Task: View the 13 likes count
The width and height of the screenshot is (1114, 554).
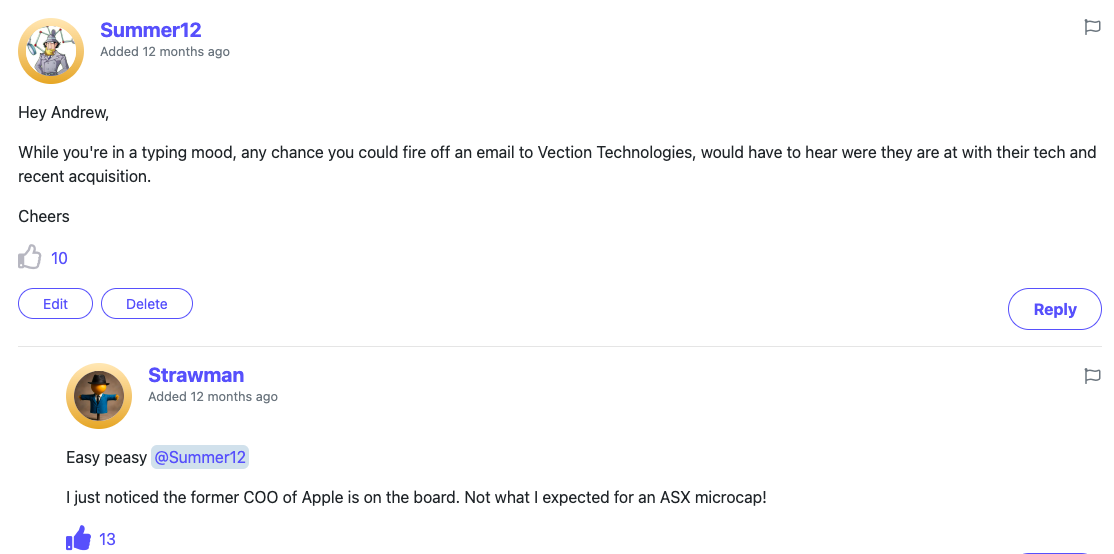Action: coord(108,539)
